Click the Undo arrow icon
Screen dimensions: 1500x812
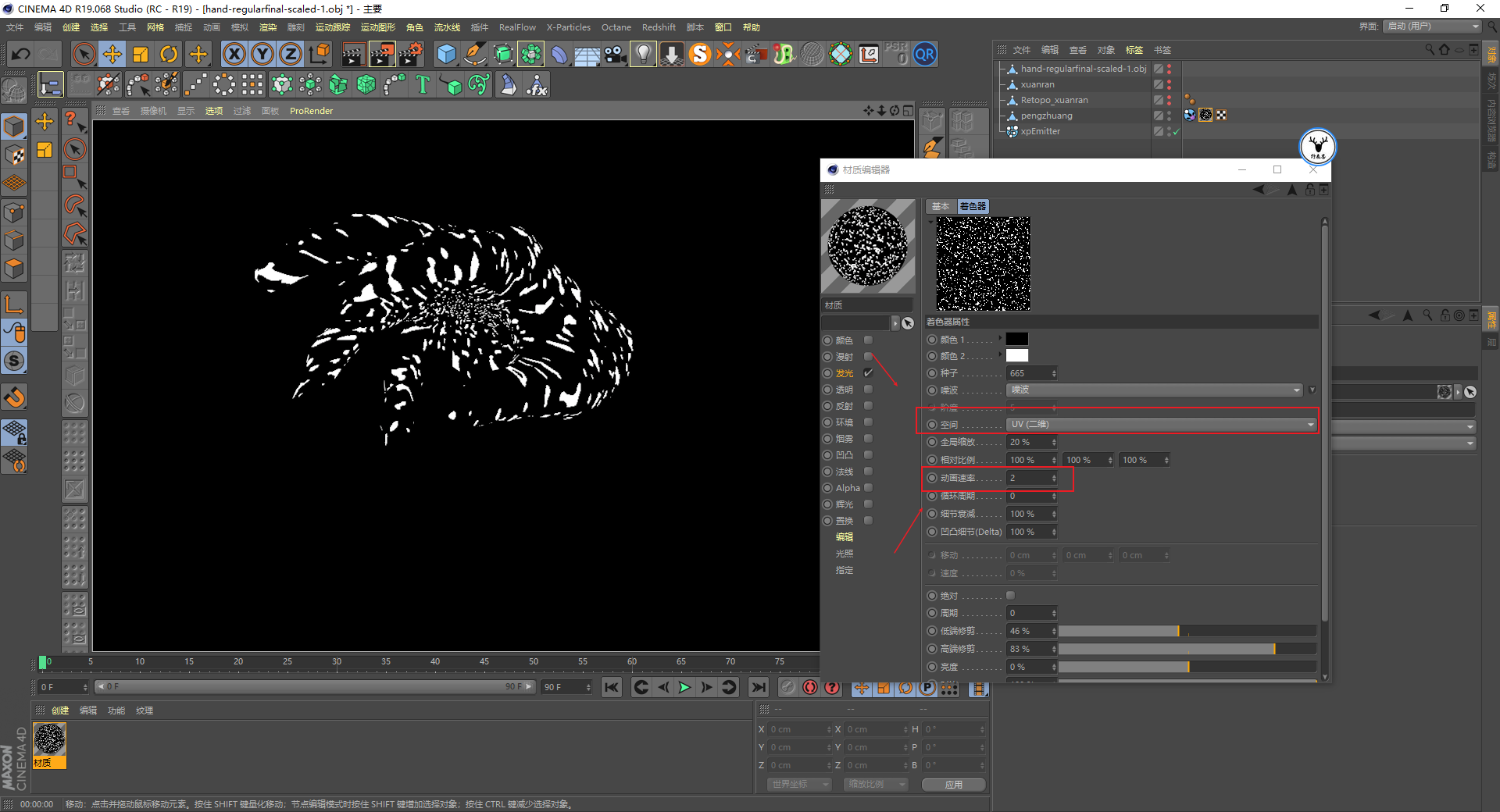[x=21, y=55]
